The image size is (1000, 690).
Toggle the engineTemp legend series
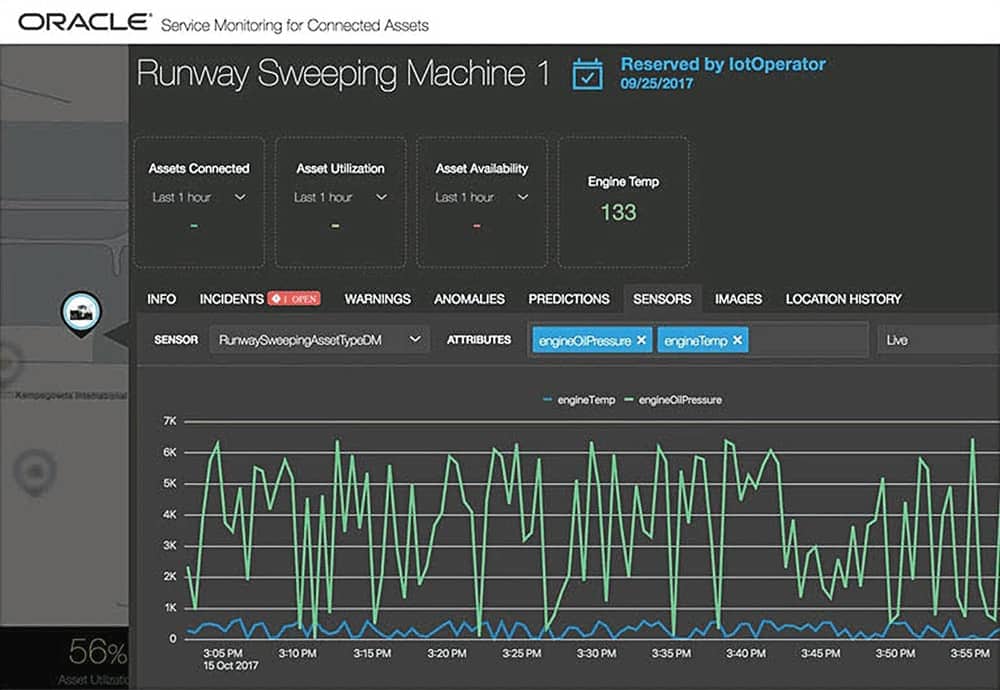579,400
